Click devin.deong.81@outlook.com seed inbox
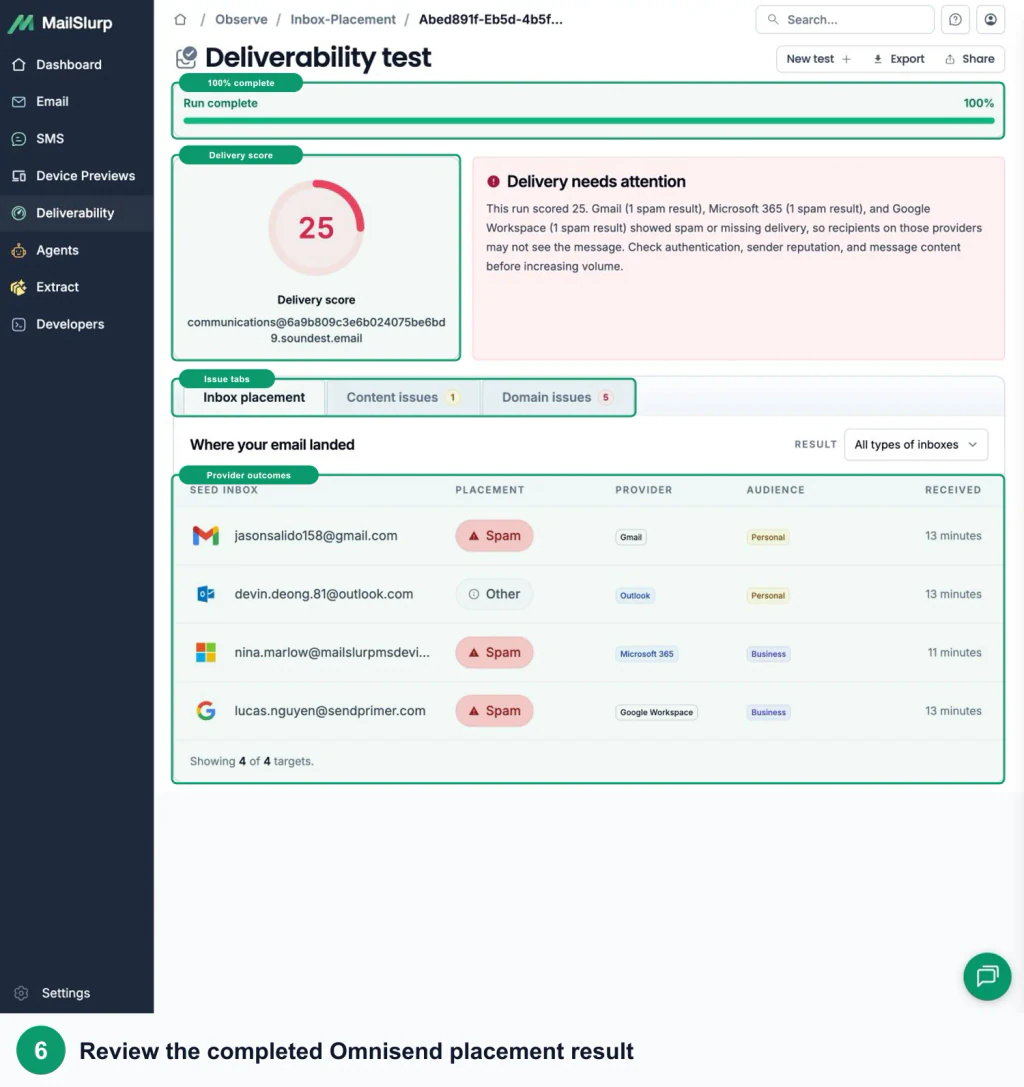 point(324,594)
